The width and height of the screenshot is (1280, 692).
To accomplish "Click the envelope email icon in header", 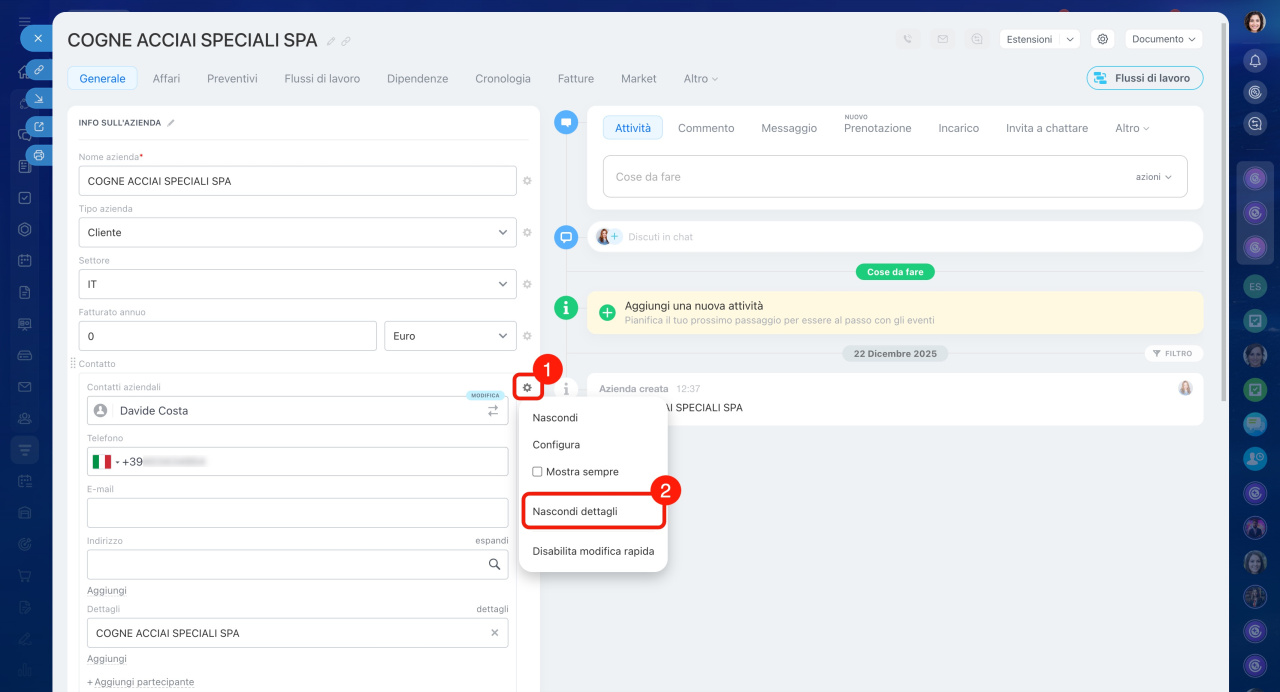I will pyautogui.click(x=942, y=39).
